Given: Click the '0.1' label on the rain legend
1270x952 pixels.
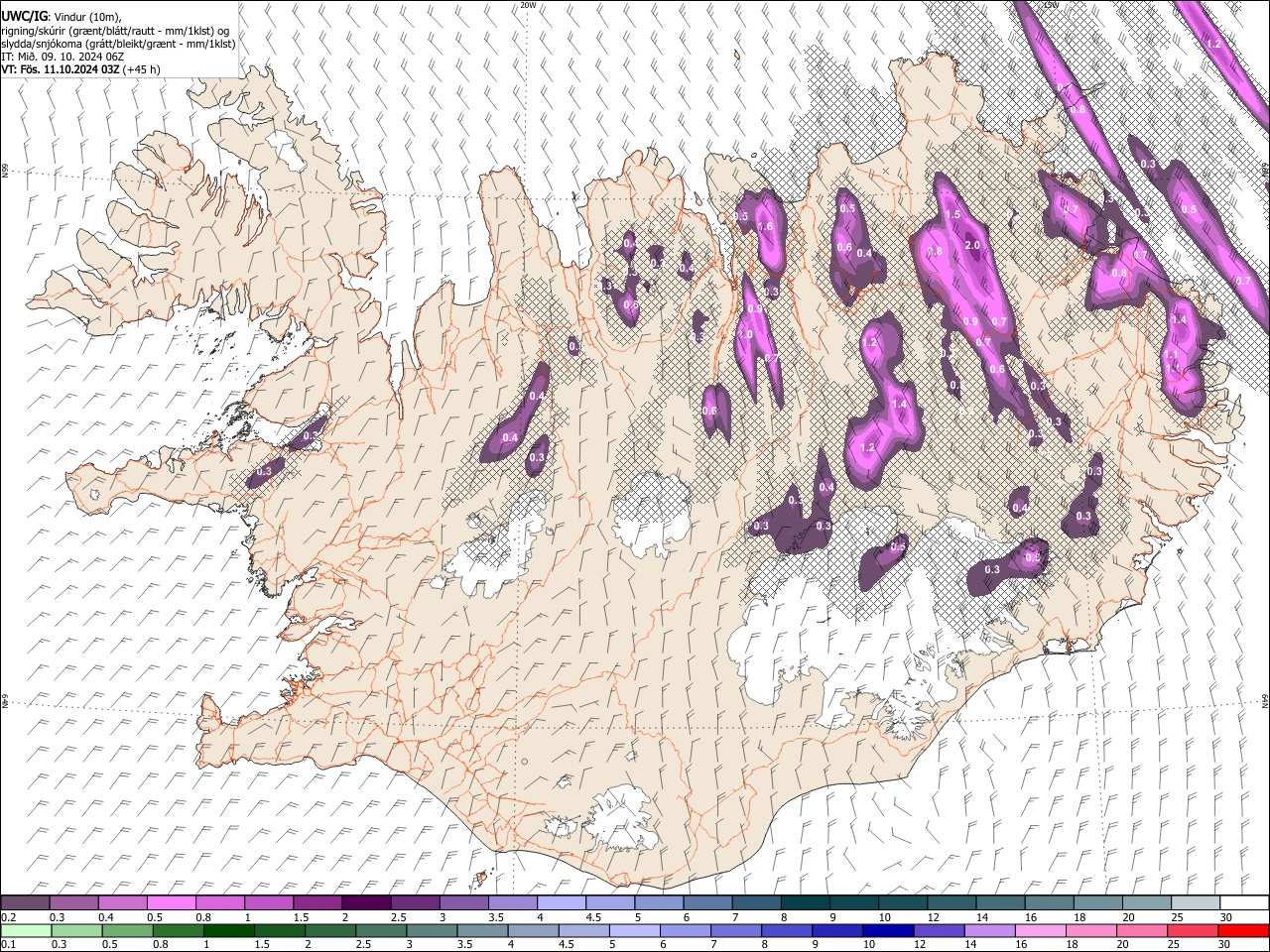Looking at the screenshot, I should pyautogui.click(x=8, y=945).
